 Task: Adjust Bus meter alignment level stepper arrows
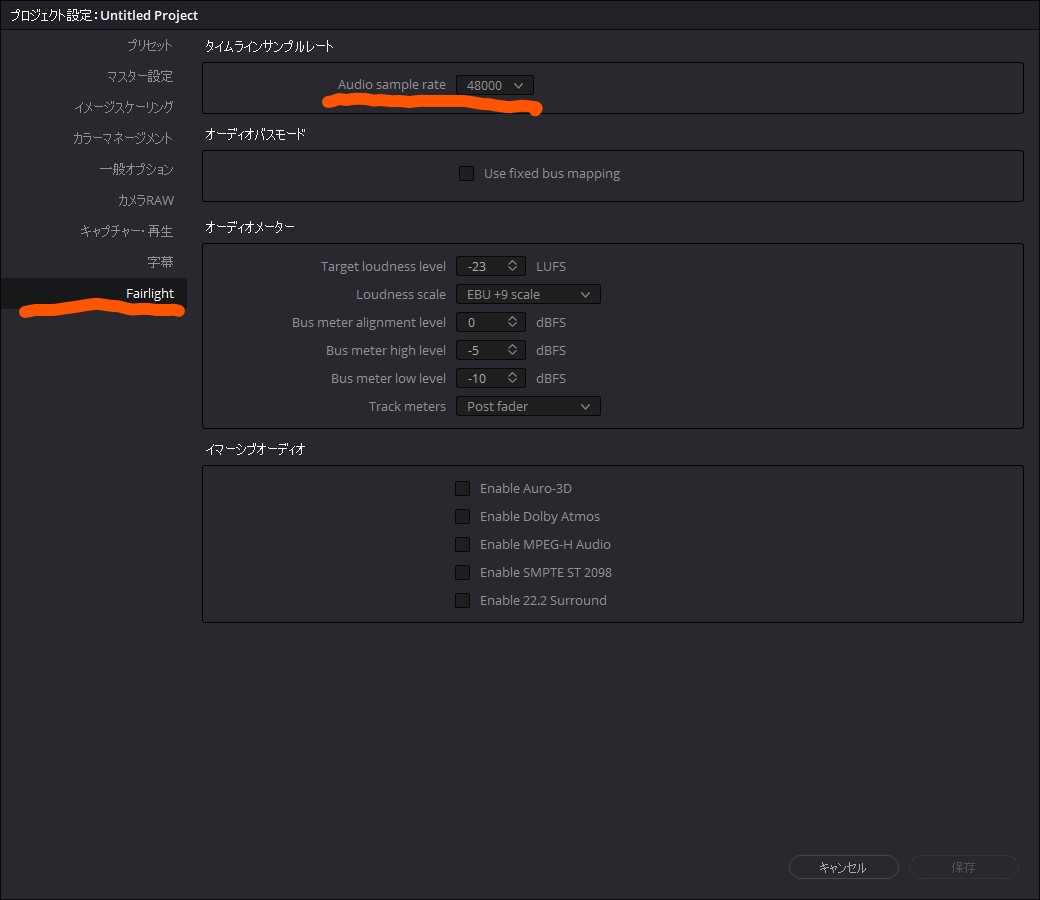(512, 322)
